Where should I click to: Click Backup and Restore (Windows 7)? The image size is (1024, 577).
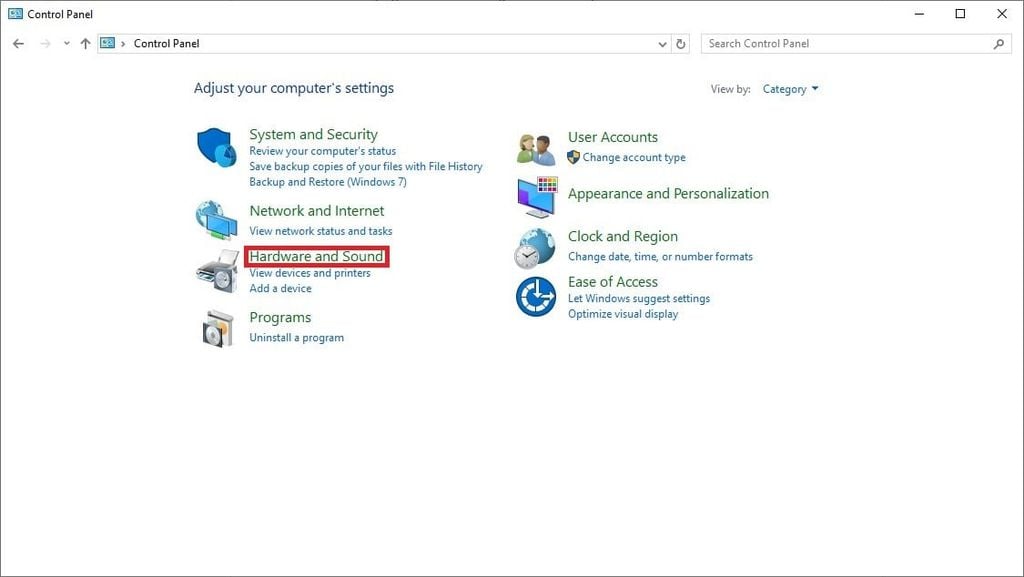pyautogui.click(x=327, y=182)
